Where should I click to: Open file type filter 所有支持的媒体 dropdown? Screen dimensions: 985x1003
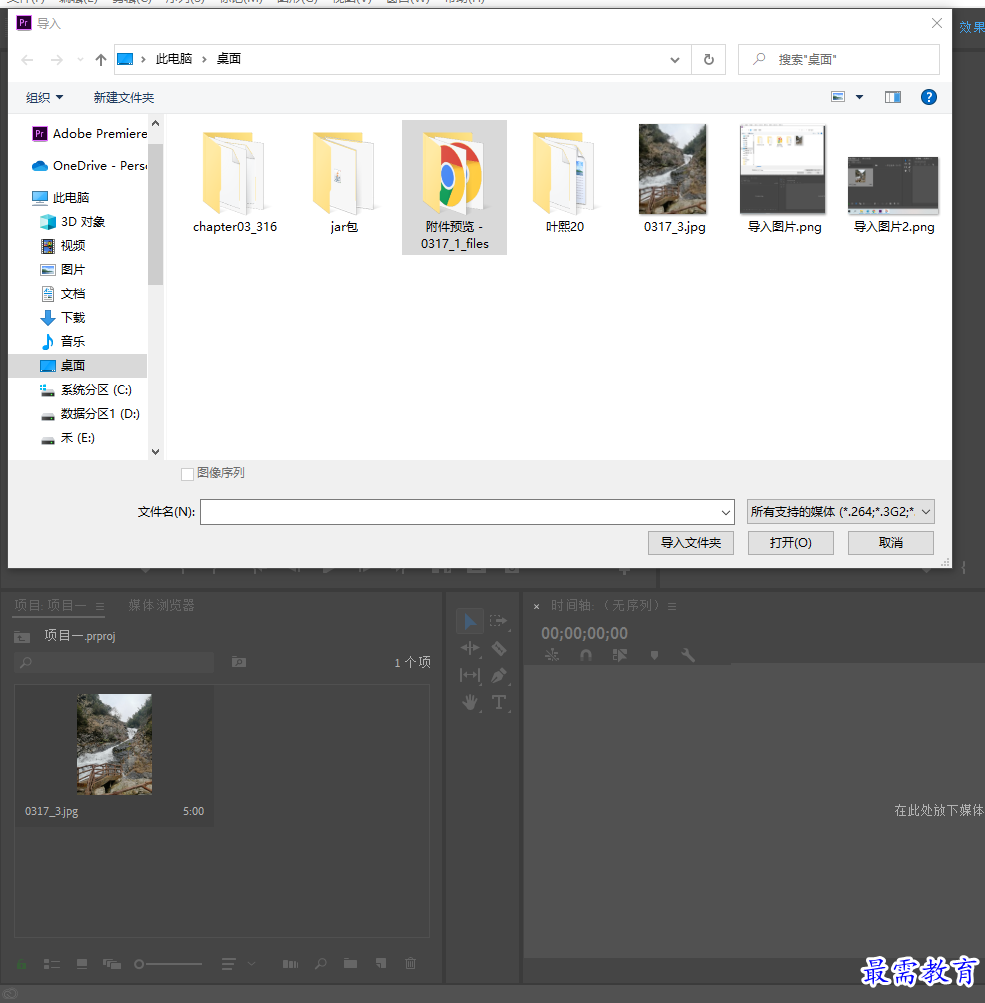(x=840, y=512)
